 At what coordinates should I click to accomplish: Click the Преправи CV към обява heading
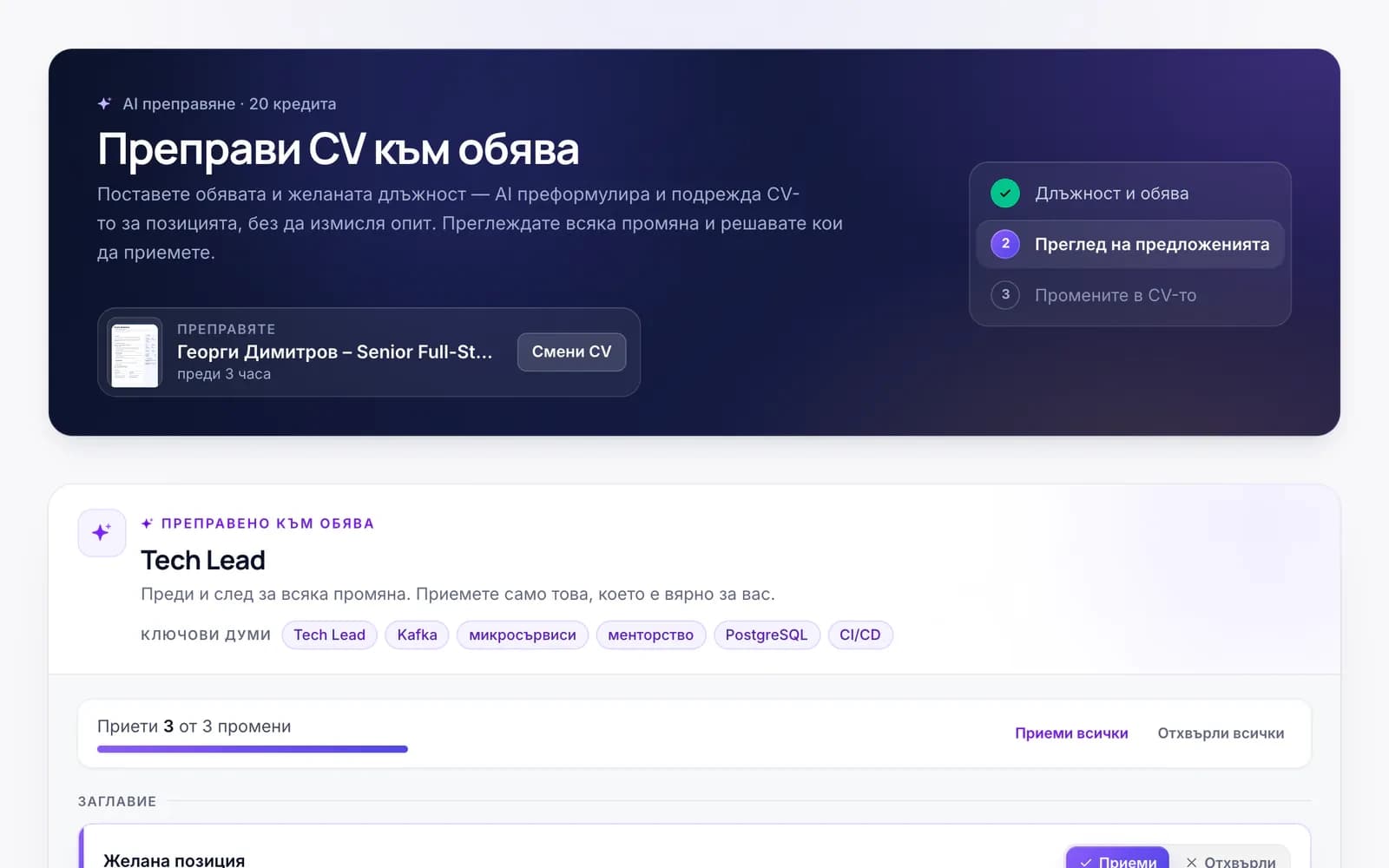[338, 149]
